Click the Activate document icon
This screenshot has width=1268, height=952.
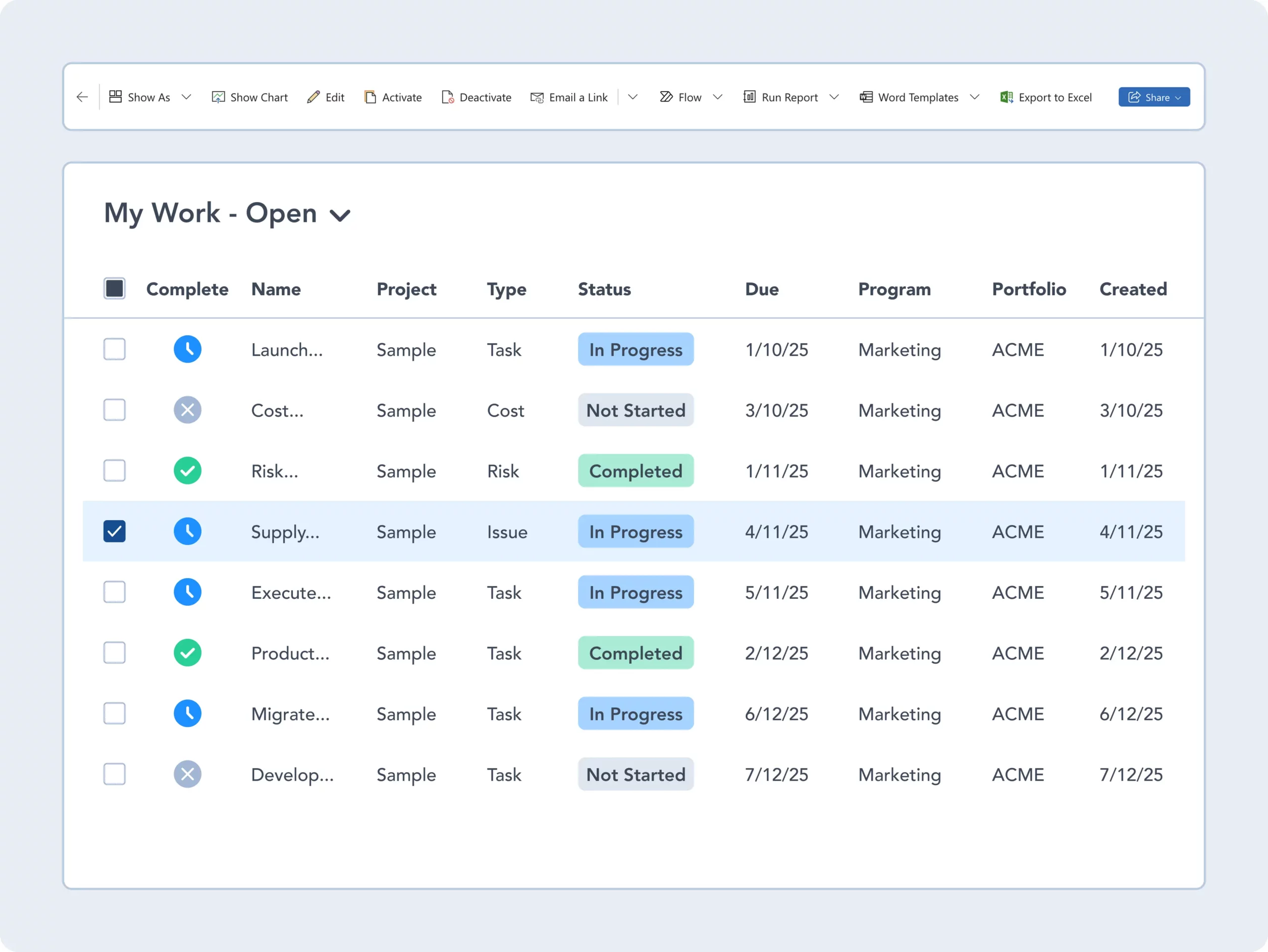[370, 97]
